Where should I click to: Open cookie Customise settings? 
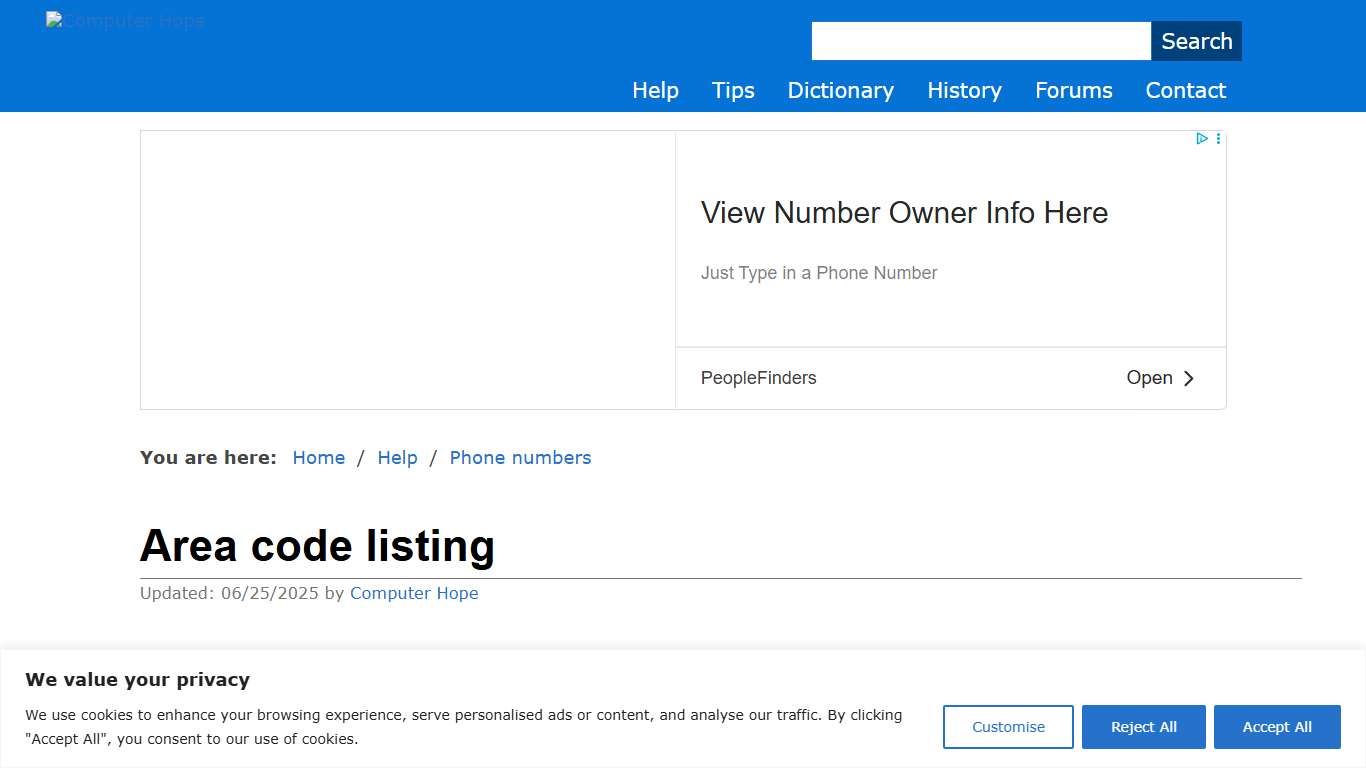tap(1008, 727)
